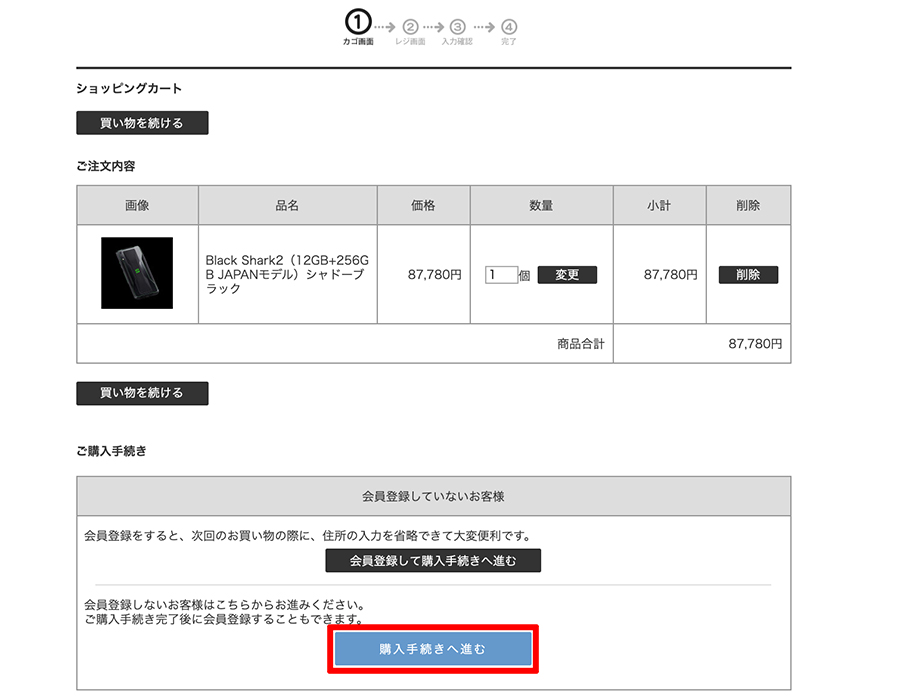Click the 変更 button to update quantity
The width and height of the screenshot is (900, 700).
[567, 275]
